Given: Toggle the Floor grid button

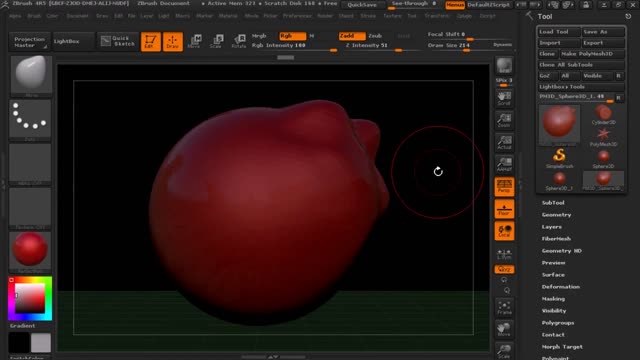Looking at the screenshot, I should pyautogui.click(x=504, y=209).
